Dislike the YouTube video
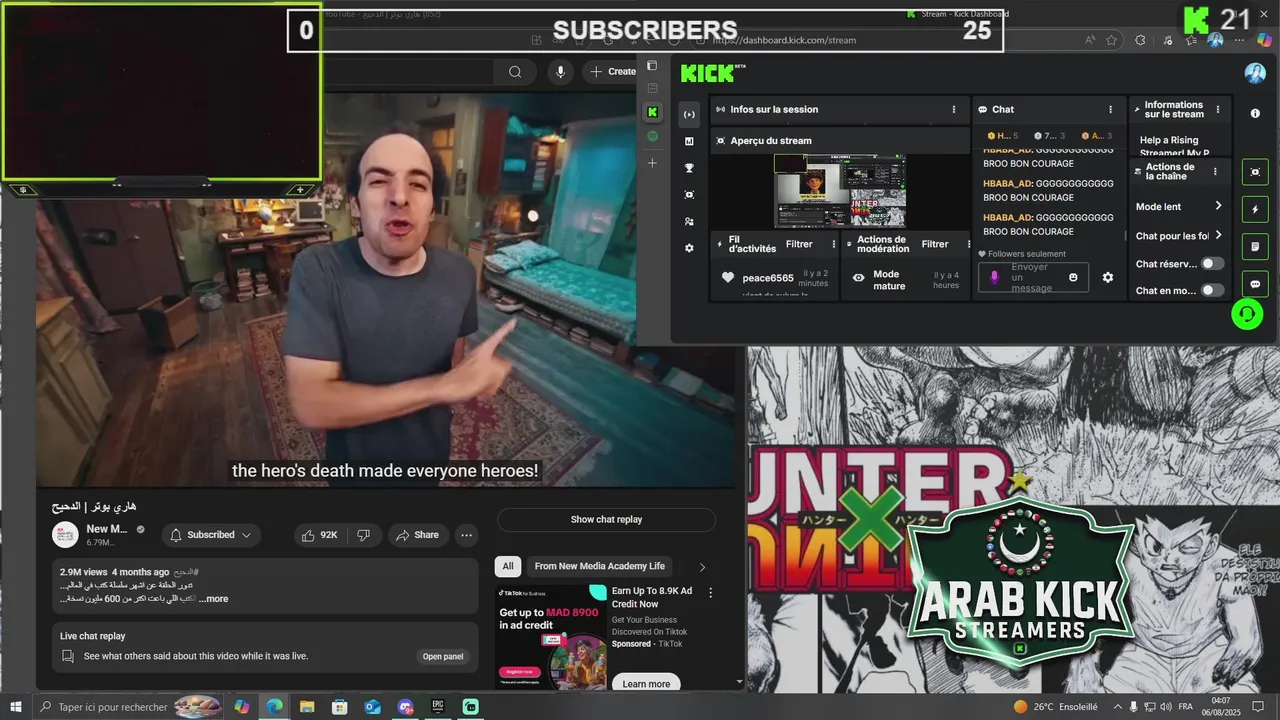This screenshot has height=720, width=1280. pyautogui.click(x=363, y=535)
